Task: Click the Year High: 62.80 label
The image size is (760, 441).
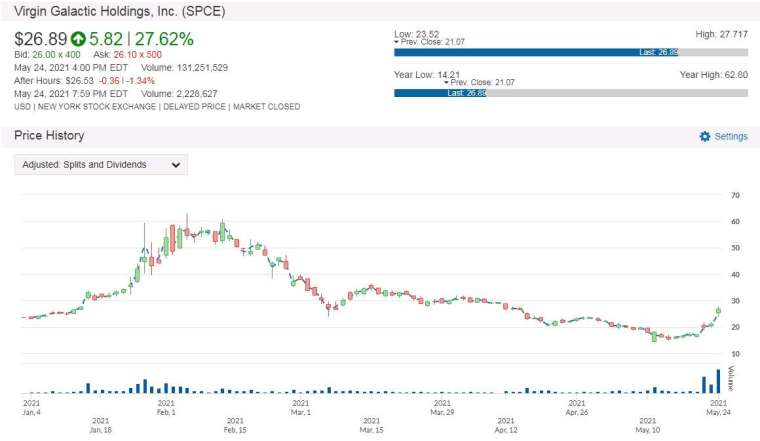Action: [713, 75]
